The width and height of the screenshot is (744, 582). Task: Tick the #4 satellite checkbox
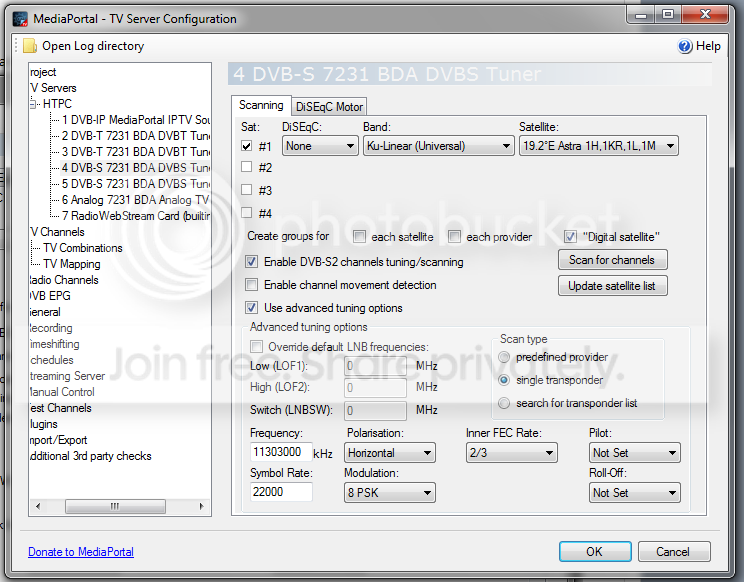(246, 212)
